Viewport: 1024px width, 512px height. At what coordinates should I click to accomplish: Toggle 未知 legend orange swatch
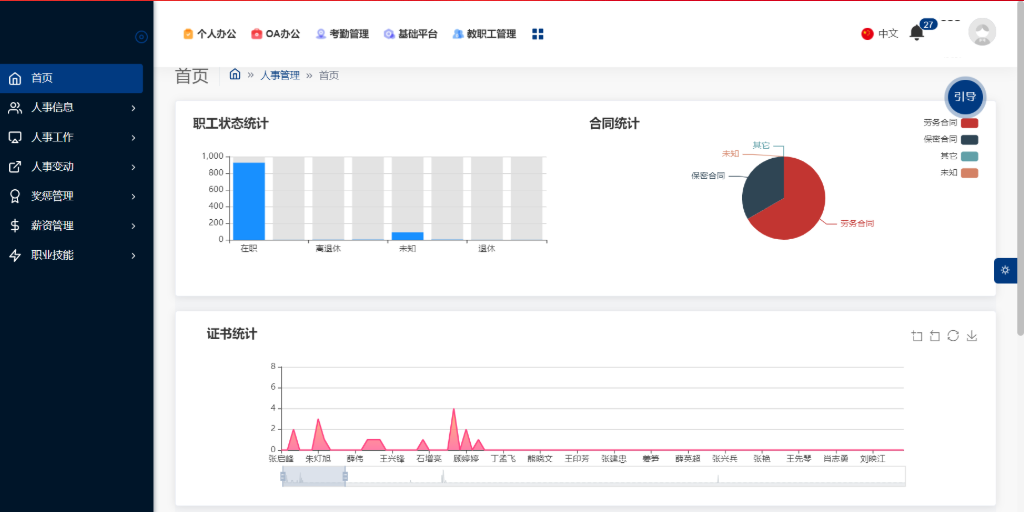[x=970, y=173]
